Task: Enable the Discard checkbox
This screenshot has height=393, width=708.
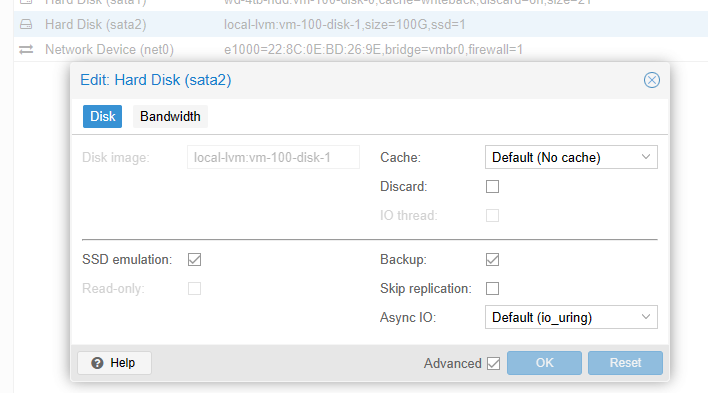Action: pyautogui.click(x=492, y=187)
